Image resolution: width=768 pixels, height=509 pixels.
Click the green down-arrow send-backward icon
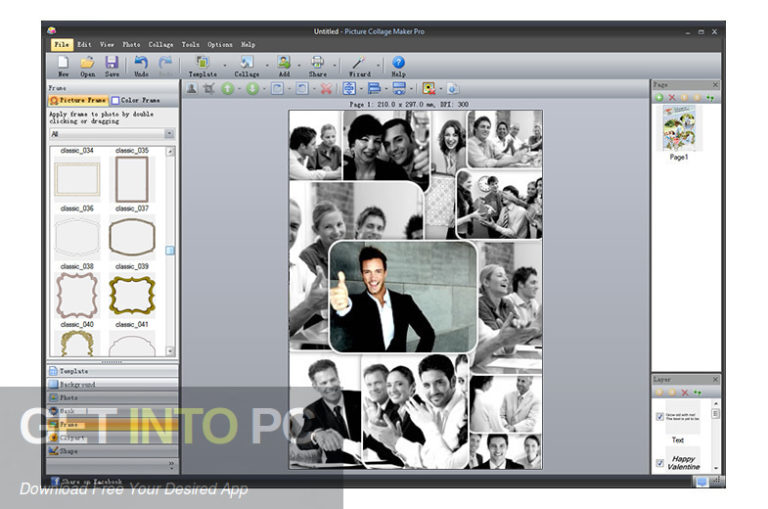252,89
